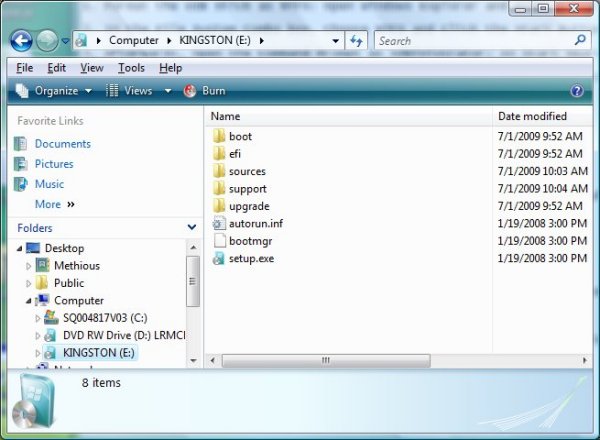Open the View menu
This screenshot has width=600, height=440.
coord(92,68)
